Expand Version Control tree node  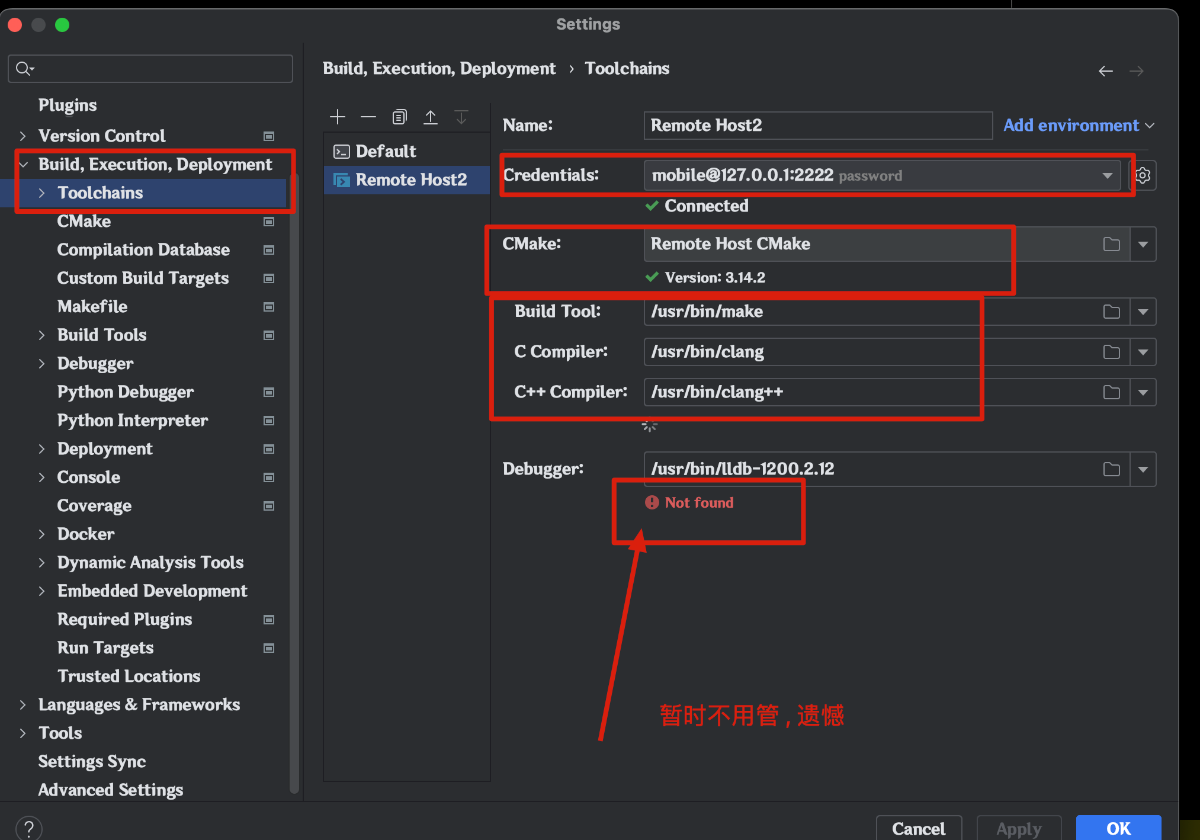23,136
